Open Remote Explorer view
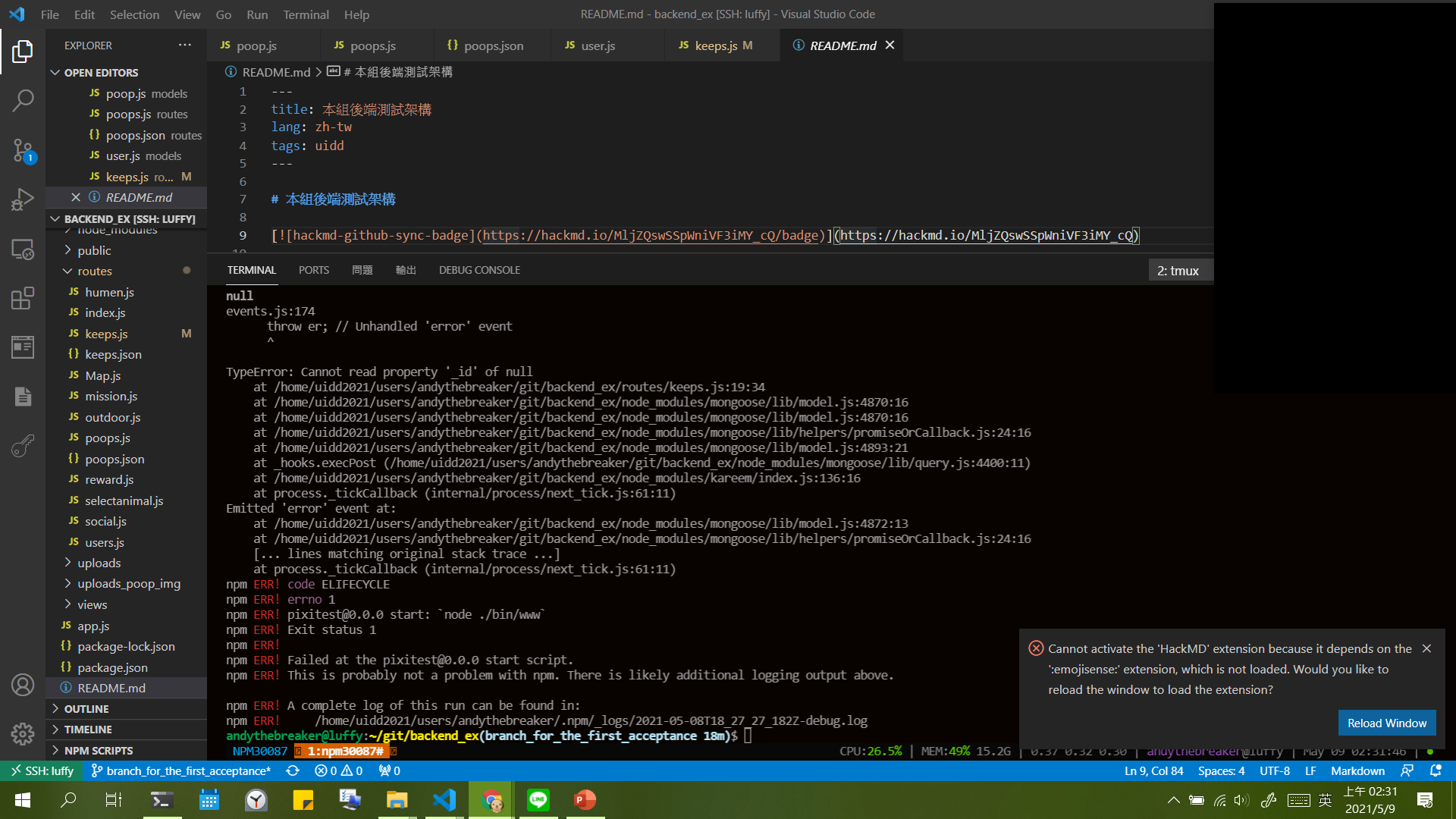 click(x=23, y=249)
